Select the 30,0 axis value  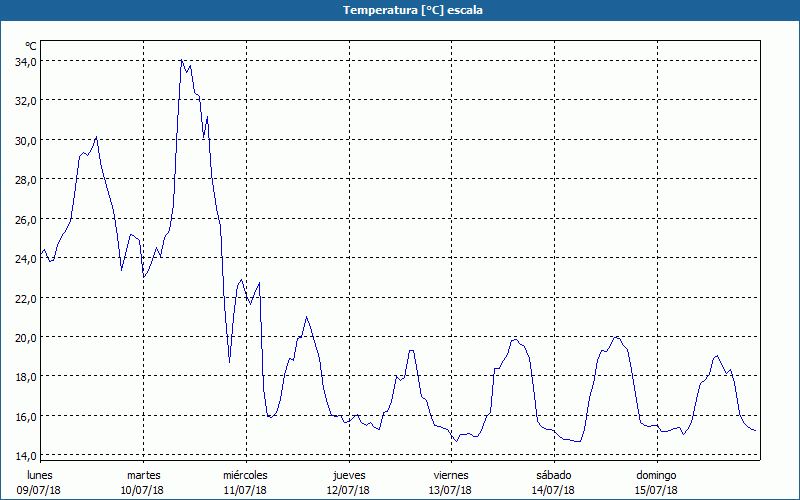point(26,140)
